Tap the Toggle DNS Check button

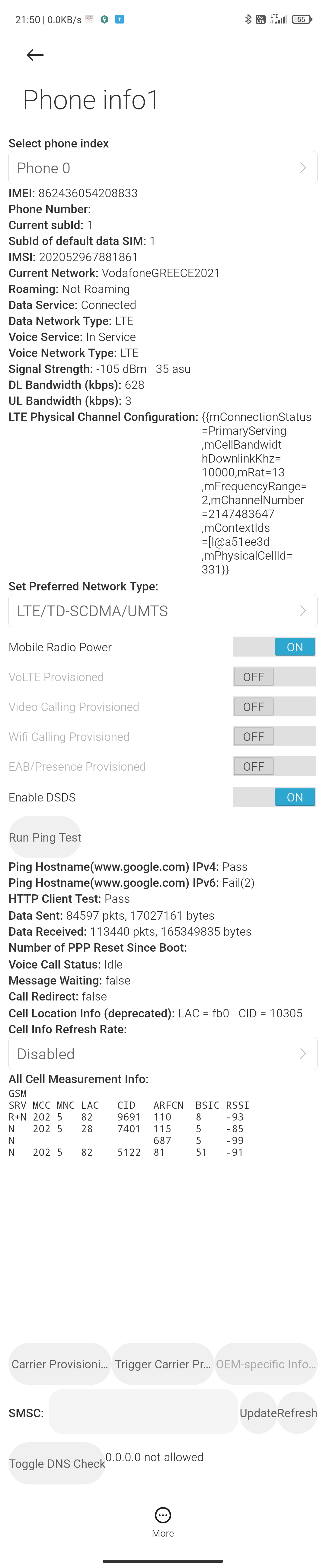(x=57, y=1463)
